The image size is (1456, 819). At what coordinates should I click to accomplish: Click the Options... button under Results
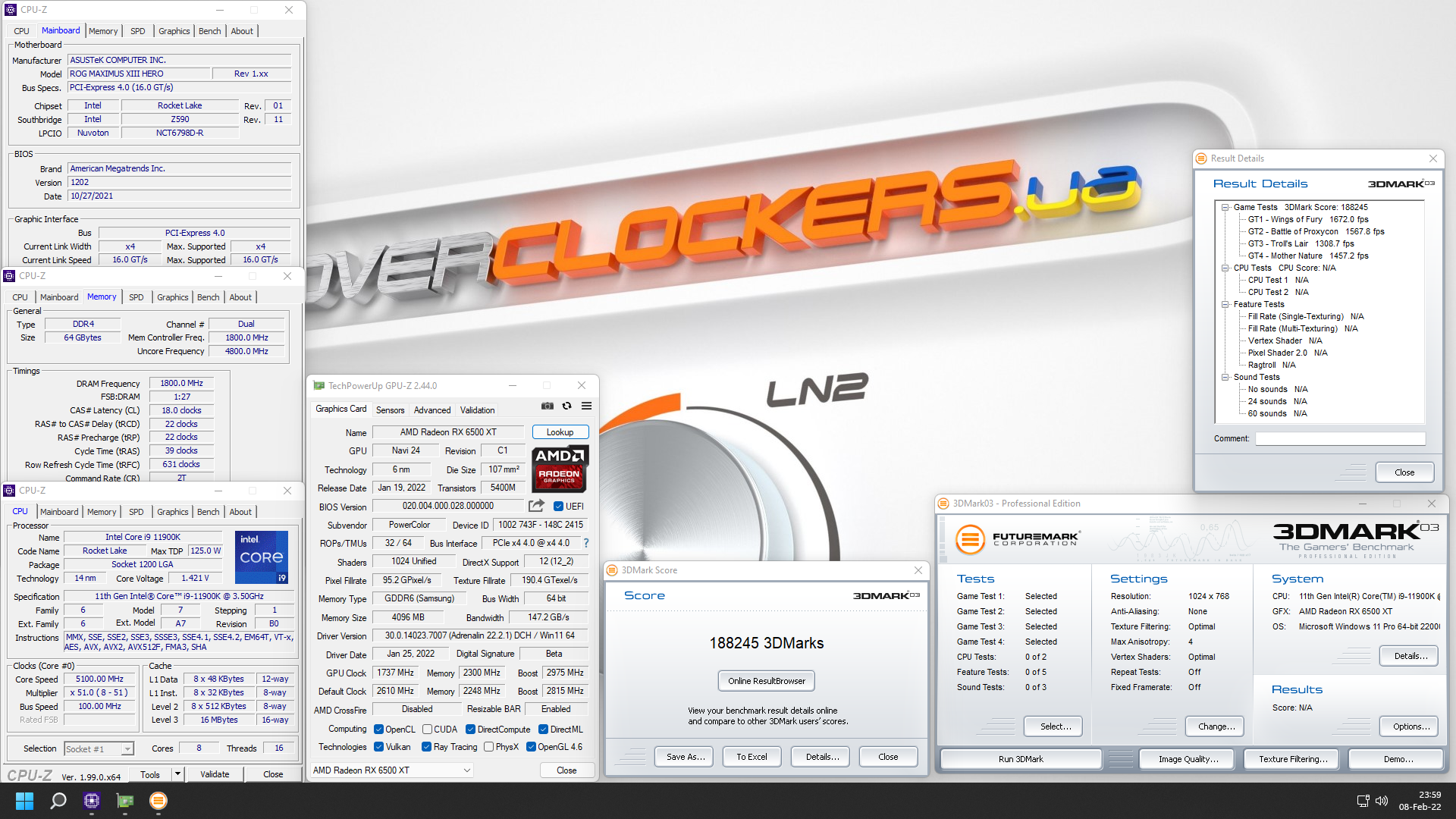point(1410,726)
